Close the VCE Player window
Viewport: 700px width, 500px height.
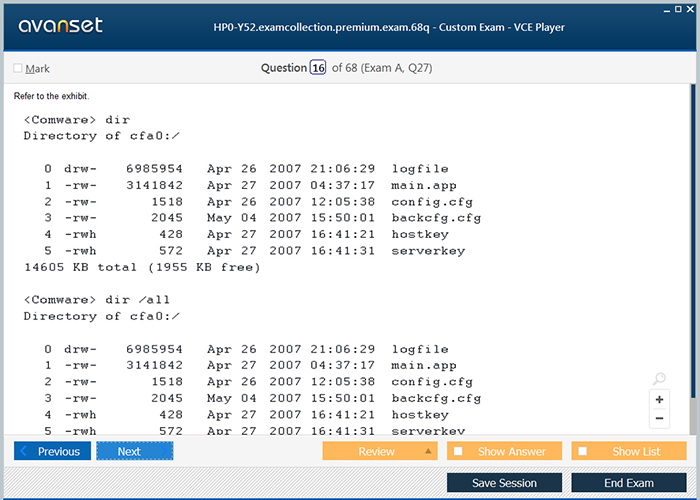(x=690, y=7)
